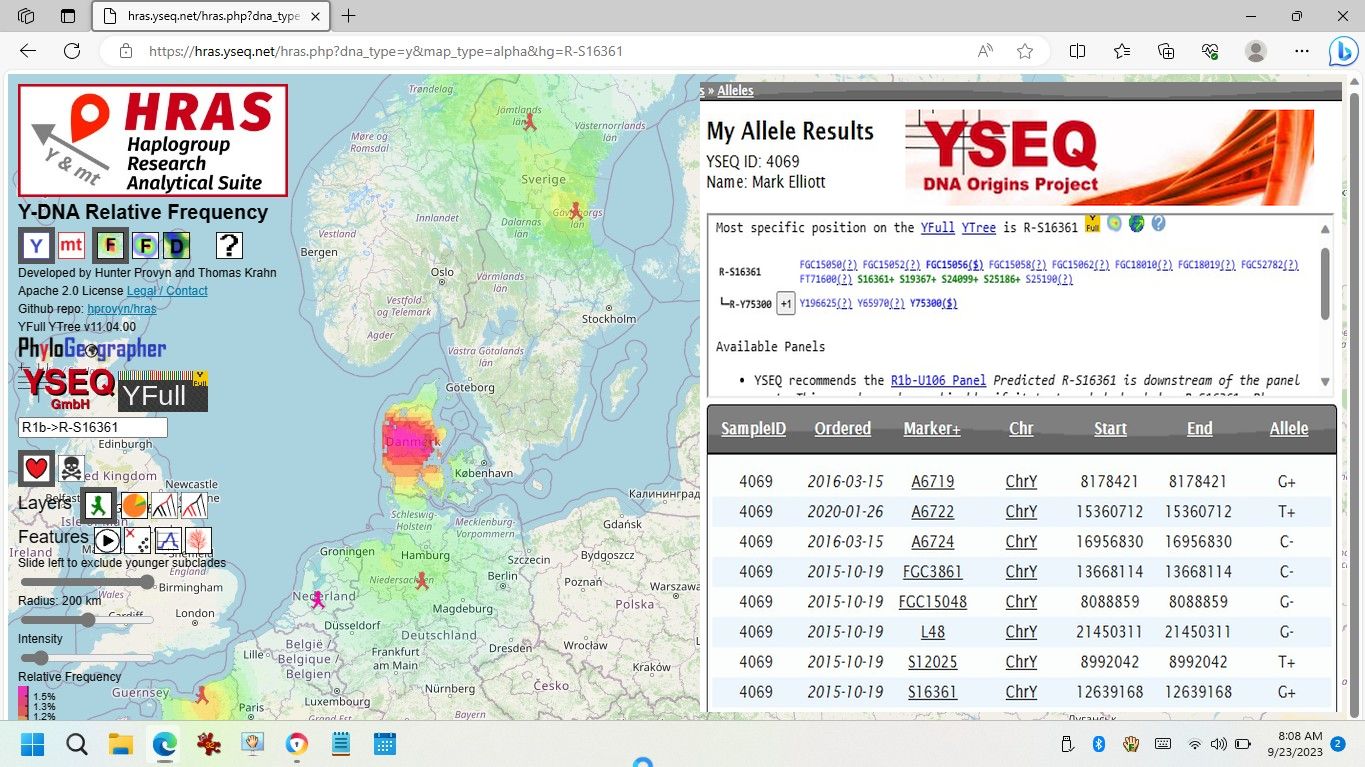Add page to favorites with star icon
The image size is (1365, 767).
pyautogui.click(x=1025, y=51)
